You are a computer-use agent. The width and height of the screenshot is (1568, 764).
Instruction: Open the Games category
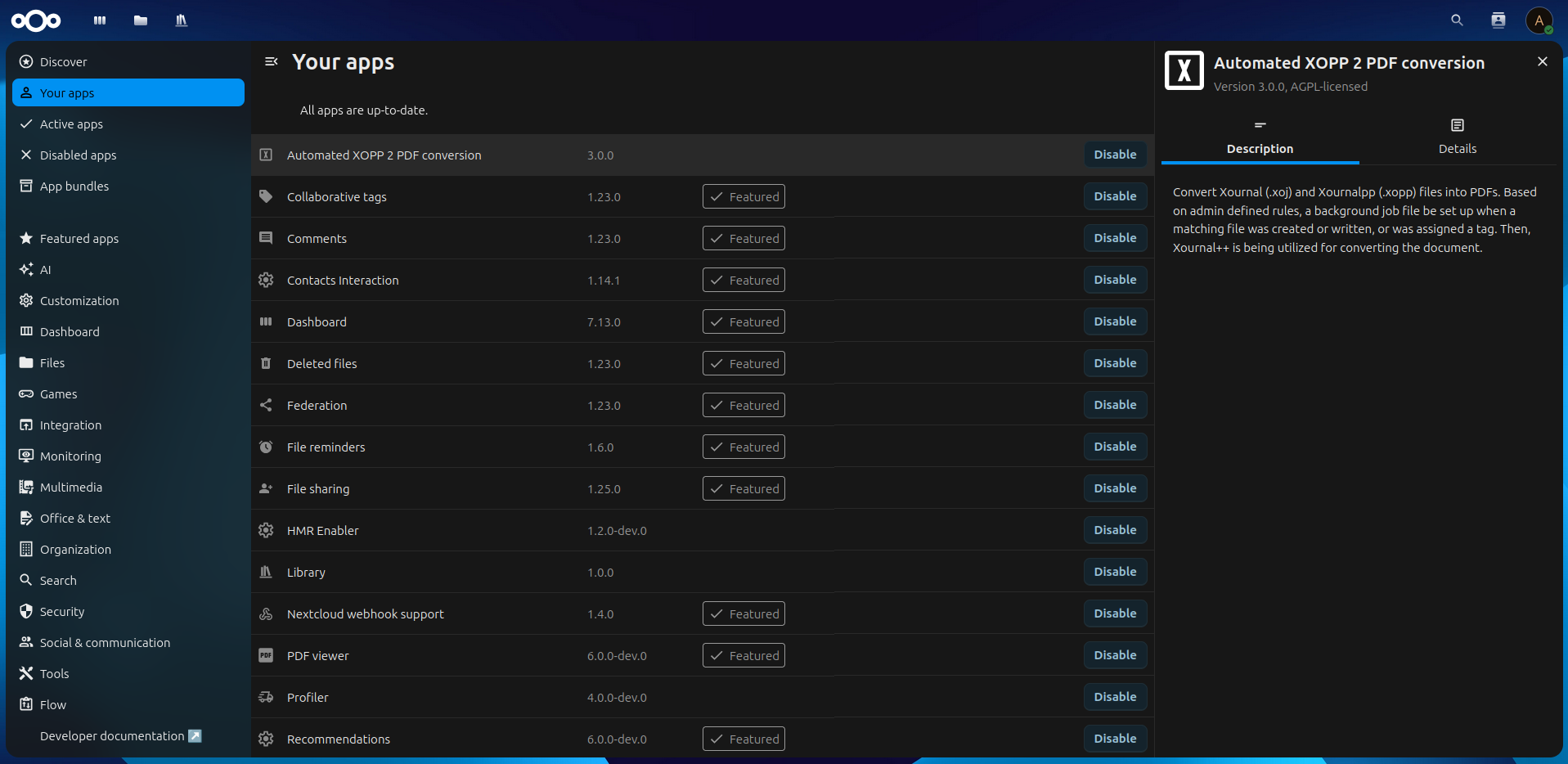coord(128,393)
